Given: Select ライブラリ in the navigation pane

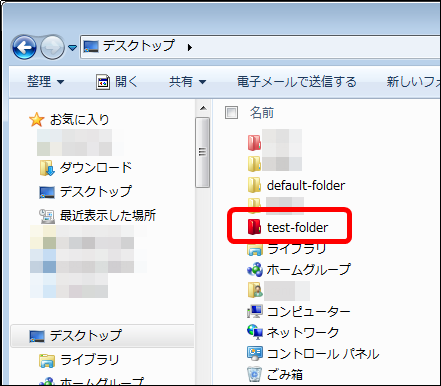Looking at the screenshot, I should [90, 360].
